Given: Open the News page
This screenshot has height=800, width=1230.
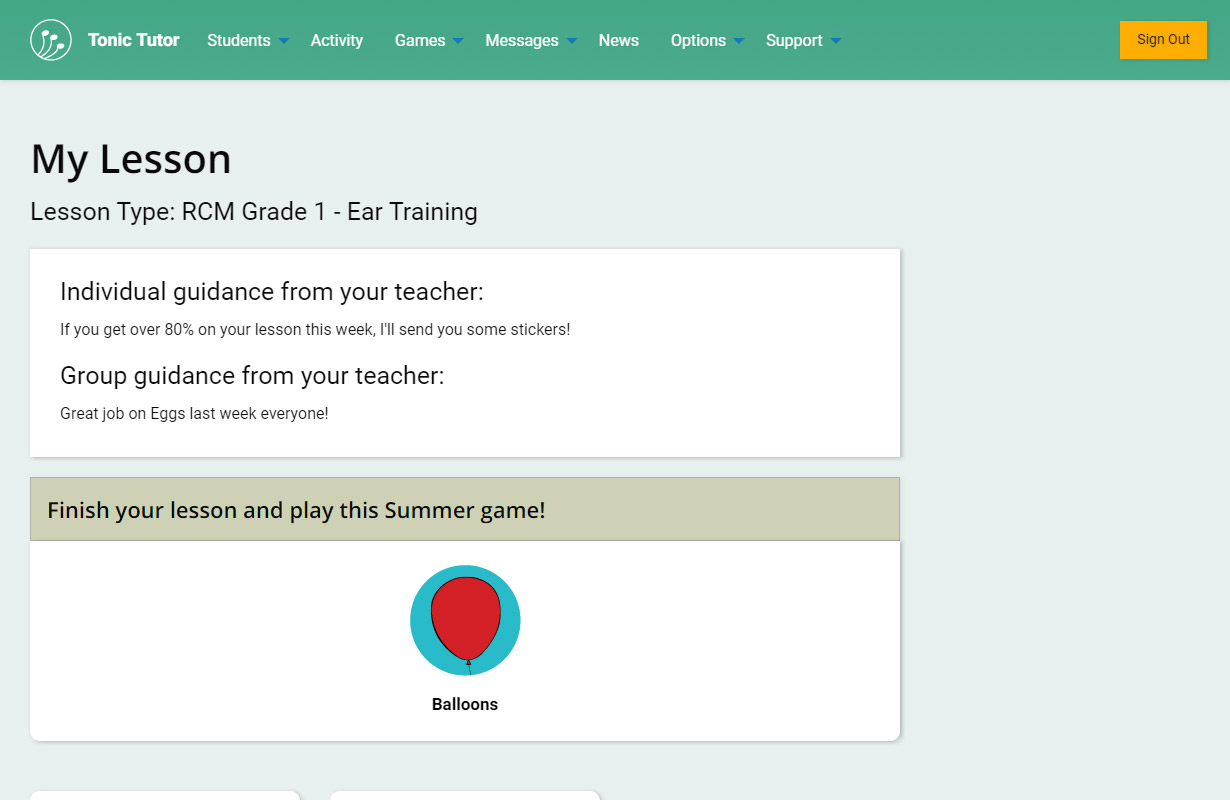Looking at the screenshot, I should pyautogui.click(x=618, y=40).
